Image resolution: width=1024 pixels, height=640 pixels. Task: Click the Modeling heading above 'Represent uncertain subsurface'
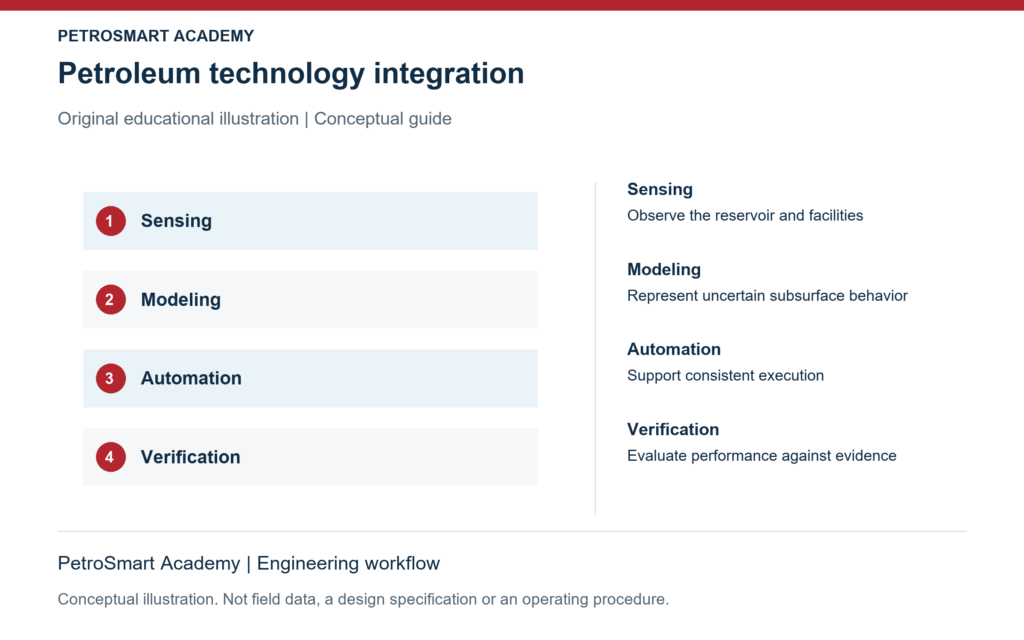pyautogui.click(x=664, y=270)
